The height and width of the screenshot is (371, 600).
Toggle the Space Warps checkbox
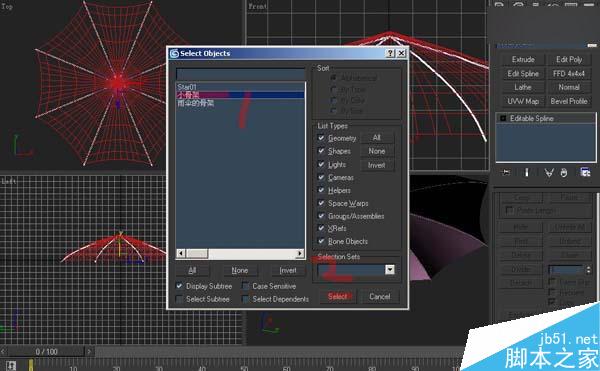coord(321,203)
